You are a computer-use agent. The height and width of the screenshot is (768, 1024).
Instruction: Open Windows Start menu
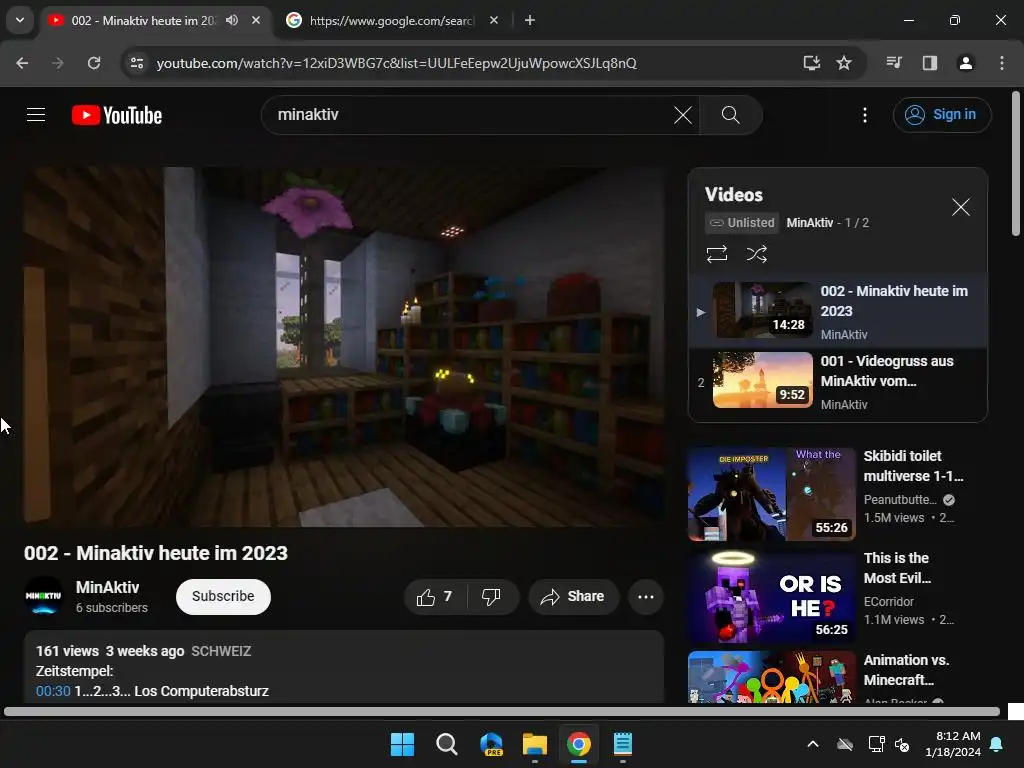click(x=402, y=744)
